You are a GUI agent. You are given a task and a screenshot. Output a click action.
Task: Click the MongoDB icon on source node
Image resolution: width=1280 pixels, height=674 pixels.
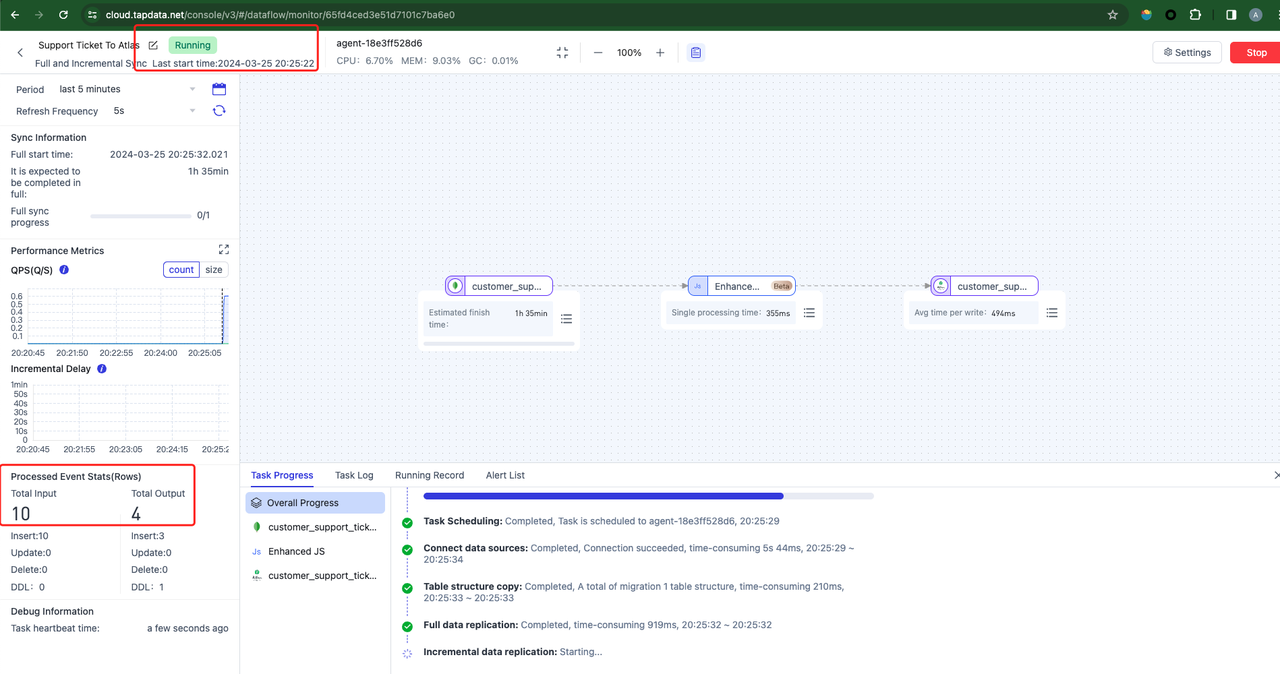pos(455,286)
